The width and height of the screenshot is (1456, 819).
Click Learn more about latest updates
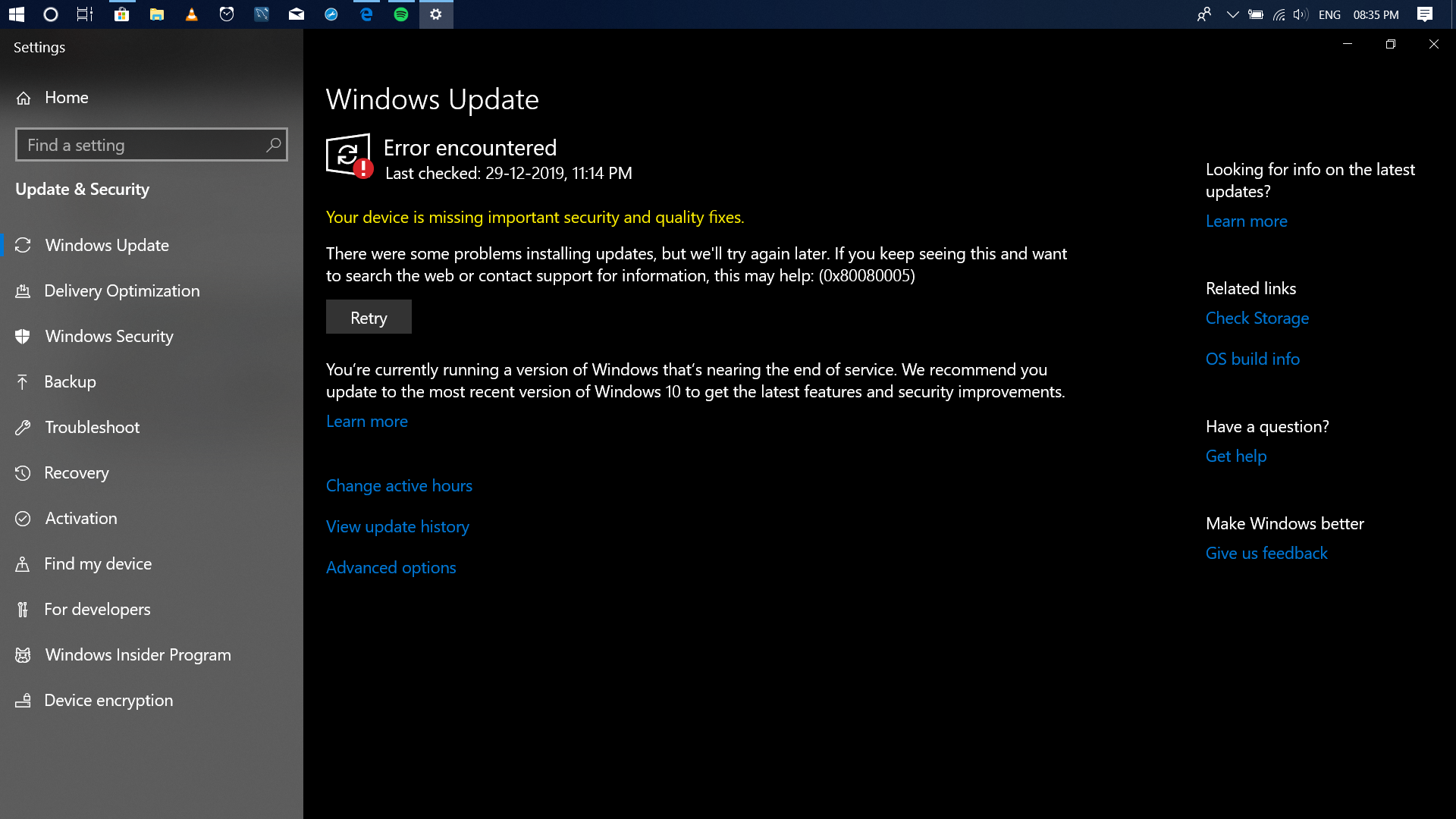tap(1247, 221)
